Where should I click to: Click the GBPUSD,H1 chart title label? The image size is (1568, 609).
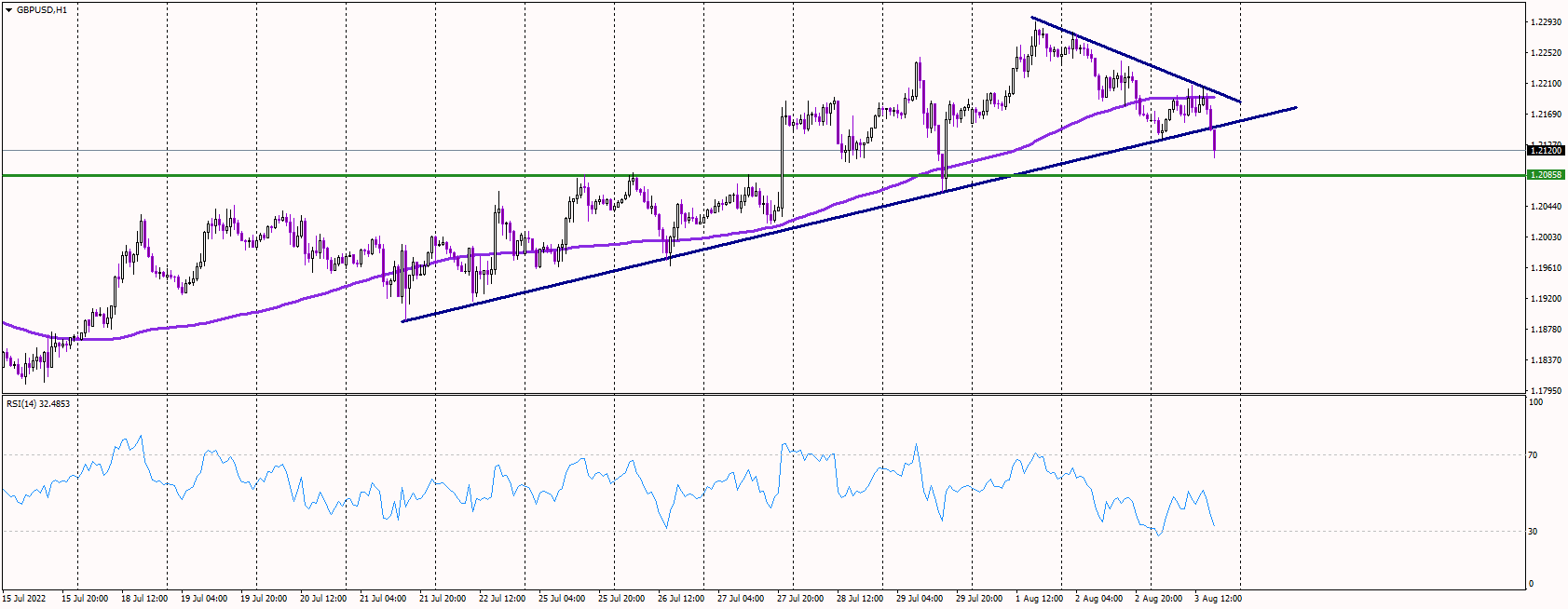pyautogui.click(x=42, y=10)
